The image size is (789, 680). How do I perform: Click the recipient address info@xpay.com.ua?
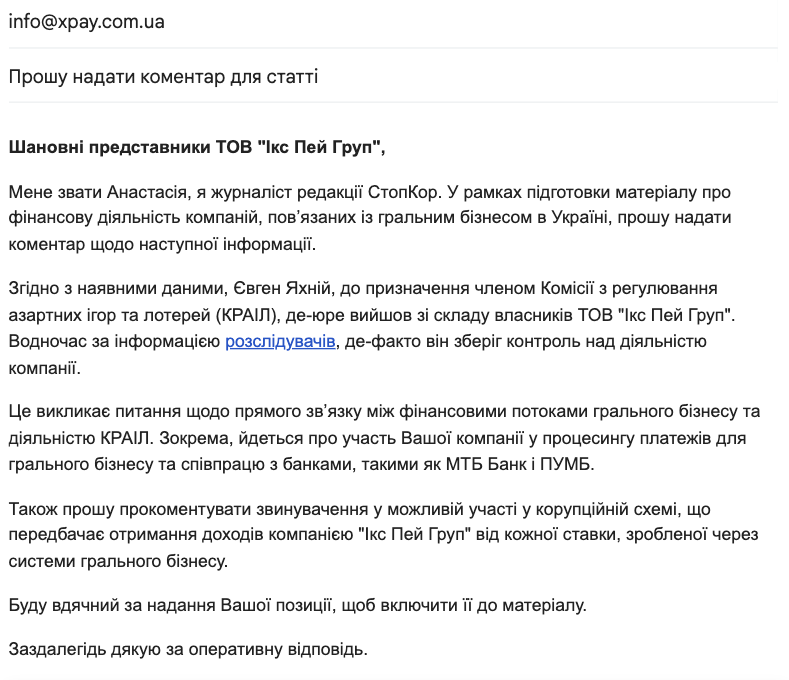(x=86, y=22)
